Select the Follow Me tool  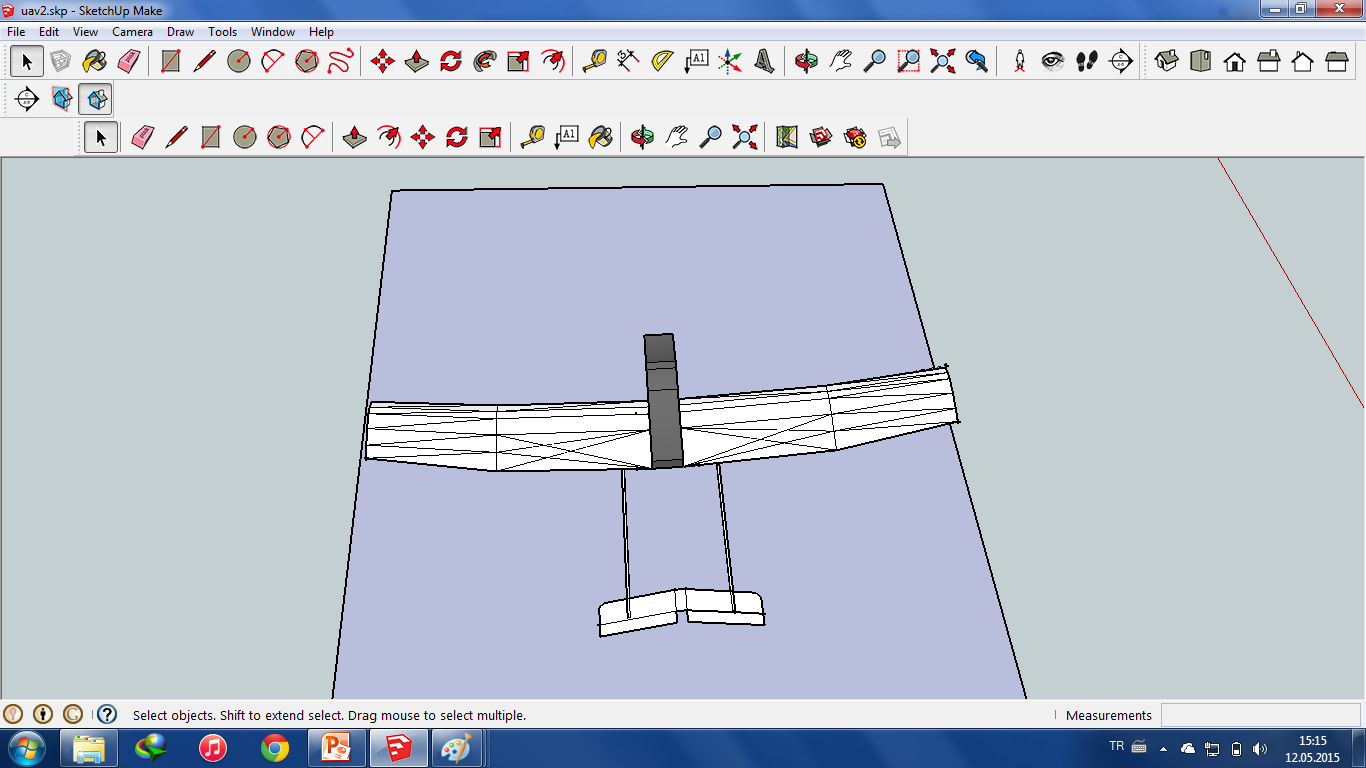[483, 60]
